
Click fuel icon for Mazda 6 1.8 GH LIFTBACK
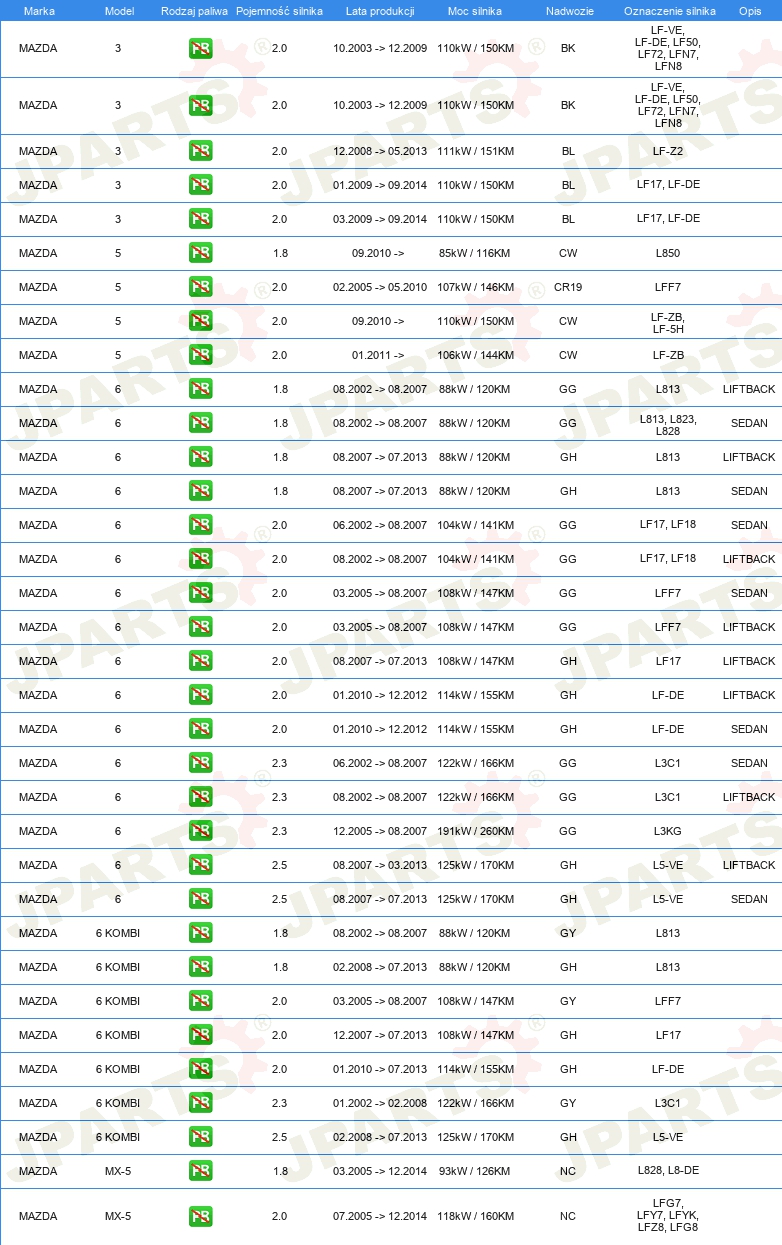click(200, 457)
